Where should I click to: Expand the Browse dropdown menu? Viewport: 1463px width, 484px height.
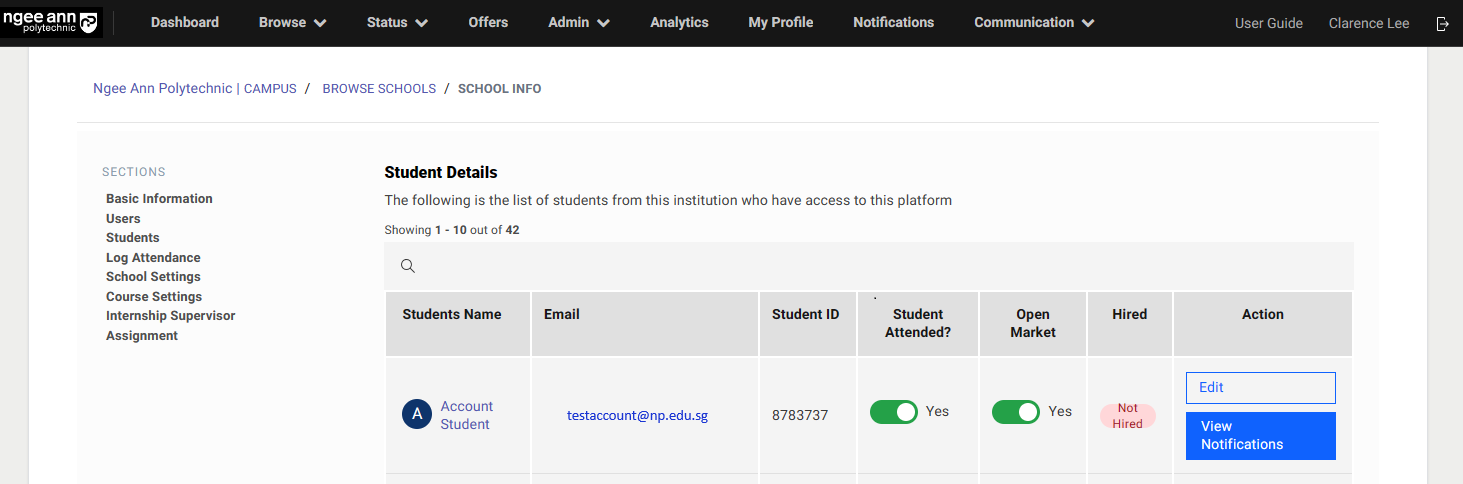(292, 22)
